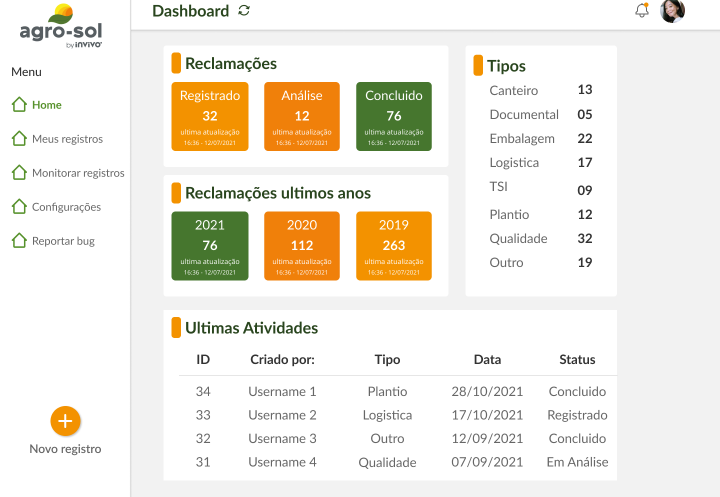Select activity ID 31
Viewport: 720px width, 497px height.
pos(203,462)
